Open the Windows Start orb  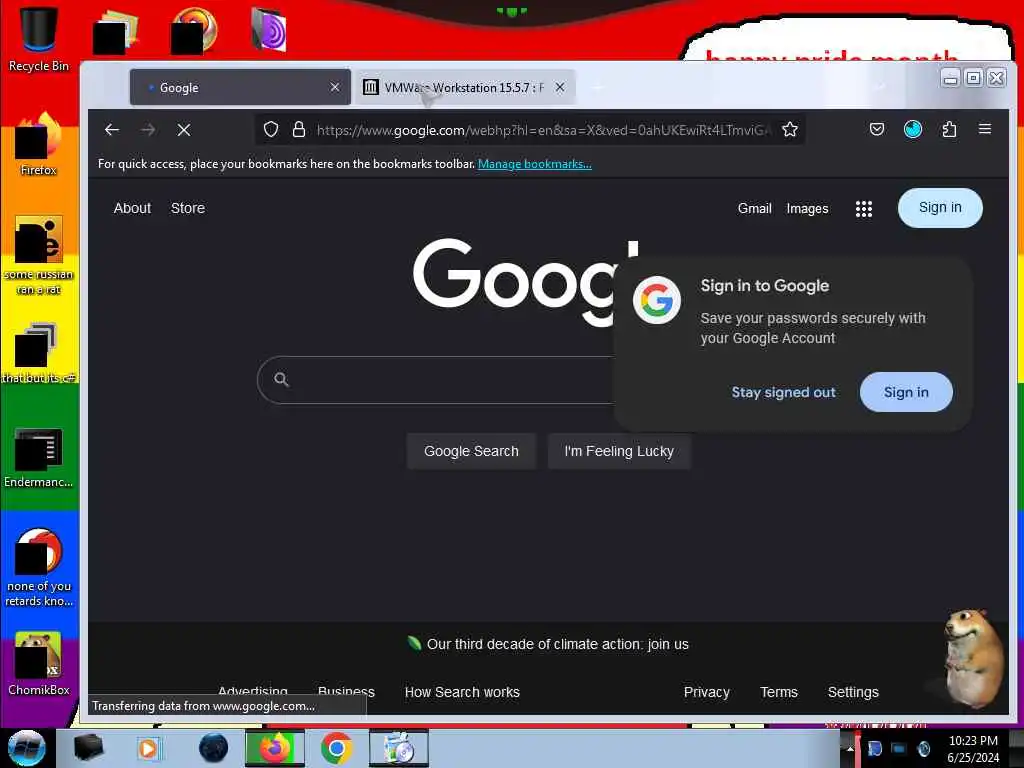click(x=27, y=748)
